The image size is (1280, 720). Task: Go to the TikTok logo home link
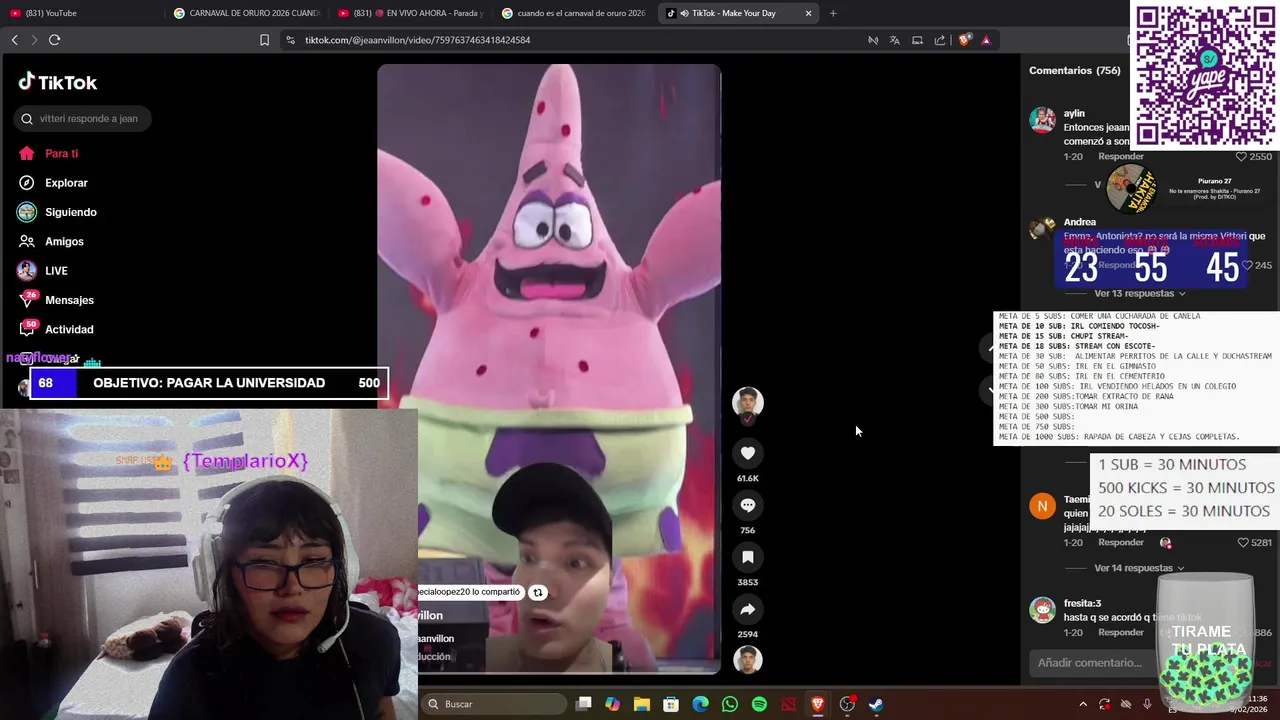(58, 82)
